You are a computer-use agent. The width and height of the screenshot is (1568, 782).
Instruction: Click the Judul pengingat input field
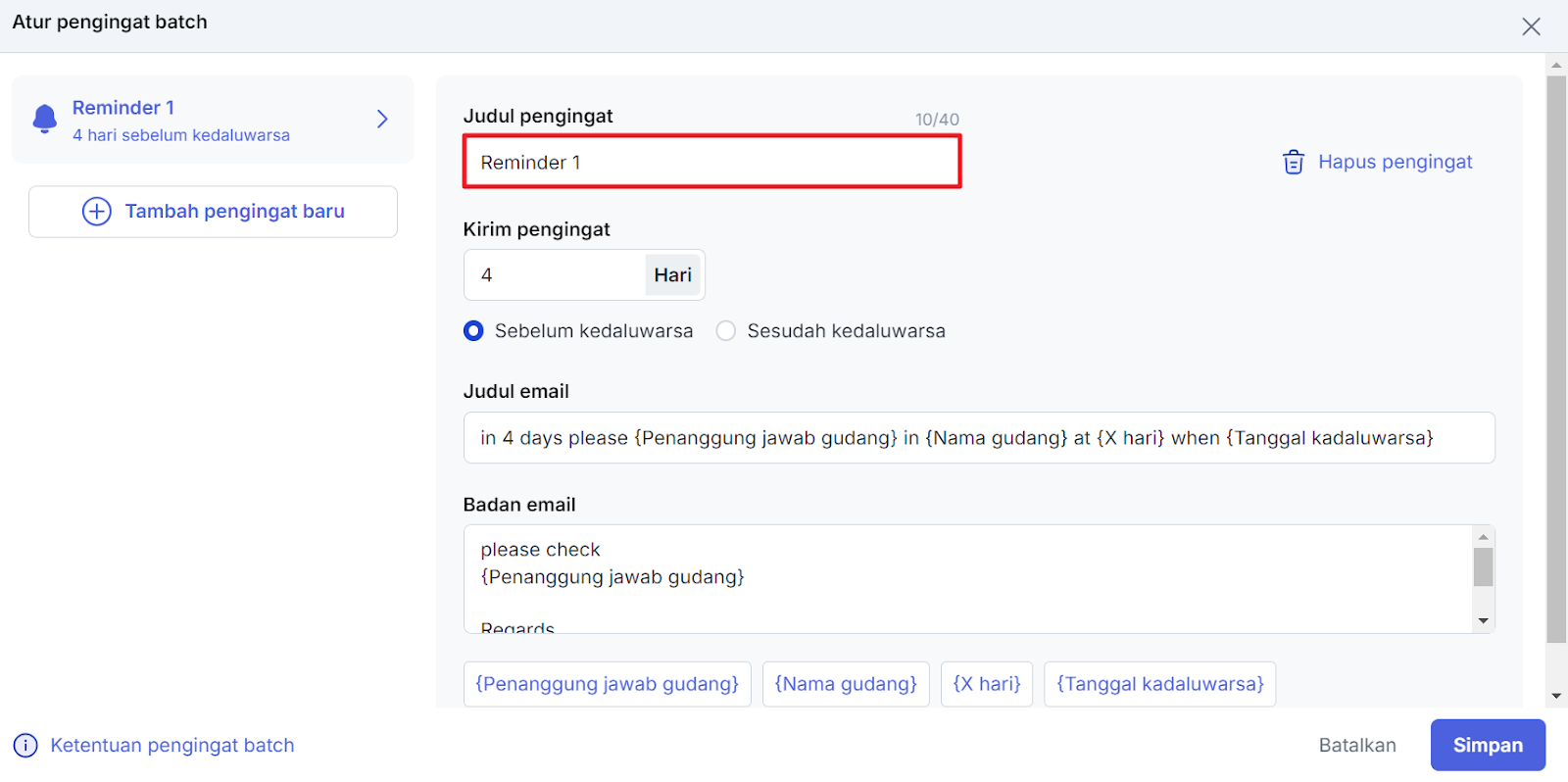(711, 163)
